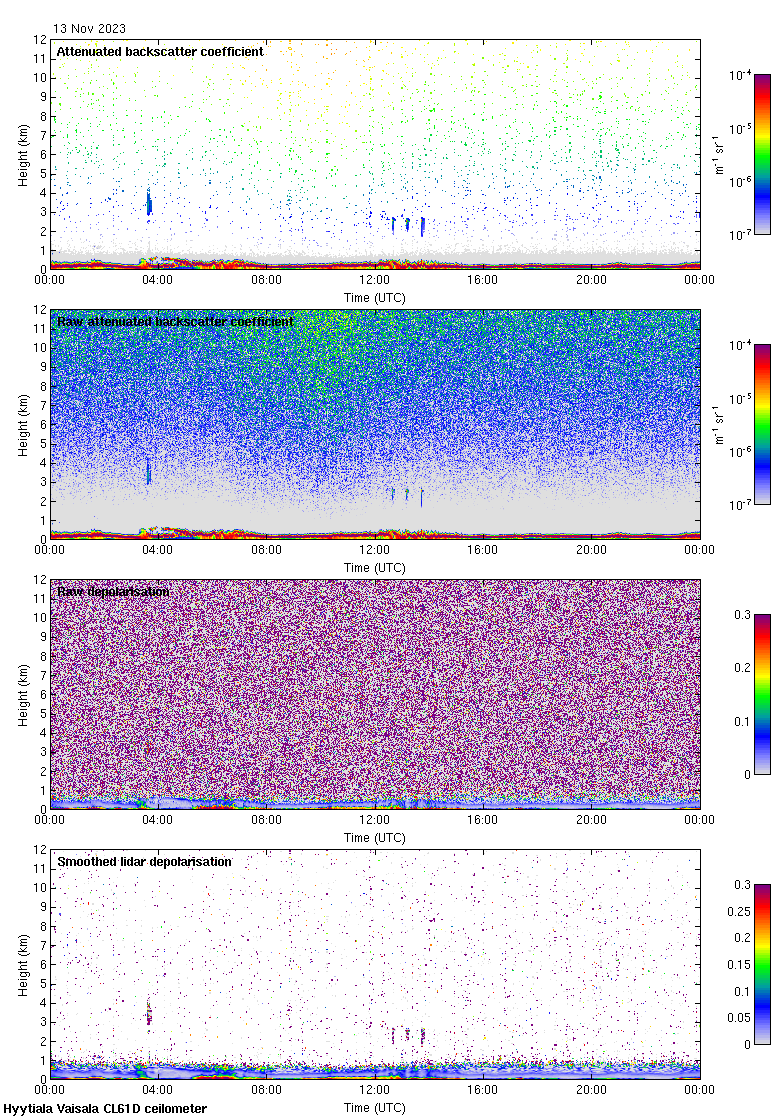Click "Time (UTC)" label under the Raw depolarisation plot
Viewport: 780px width, 1120px height.
tap(374, 837)
